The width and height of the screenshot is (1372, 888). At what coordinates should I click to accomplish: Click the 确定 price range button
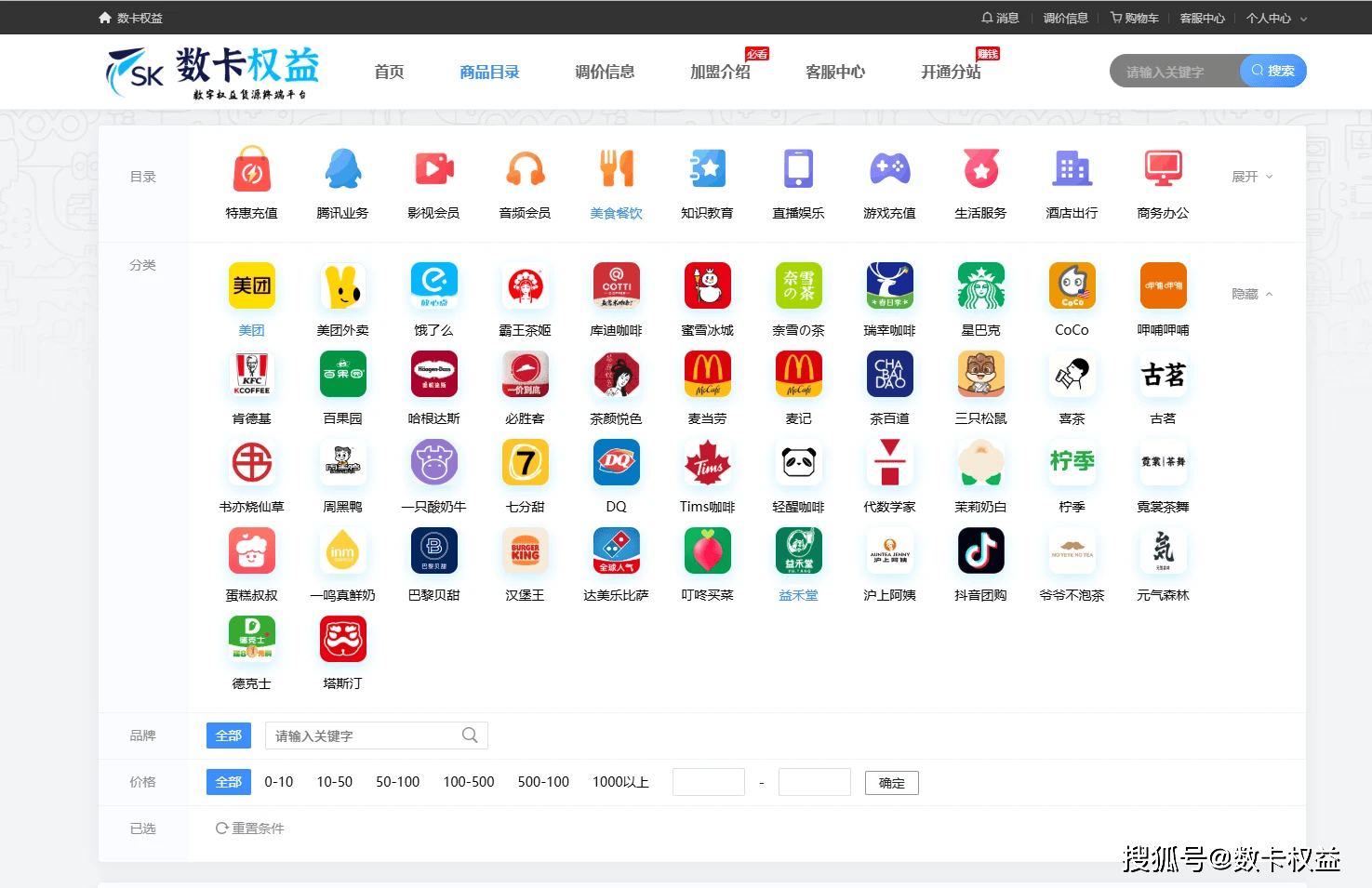point(892,783)
